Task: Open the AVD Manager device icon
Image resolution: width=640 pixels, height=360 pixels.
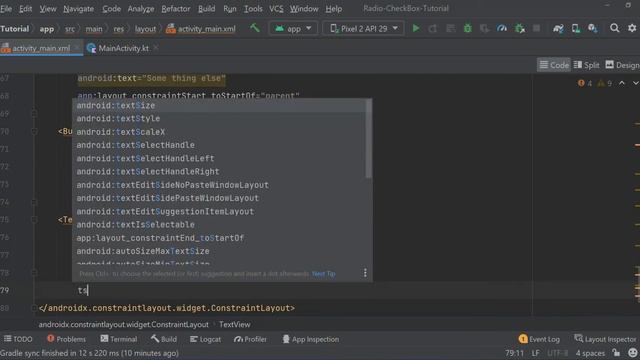Action: [576, 28]
